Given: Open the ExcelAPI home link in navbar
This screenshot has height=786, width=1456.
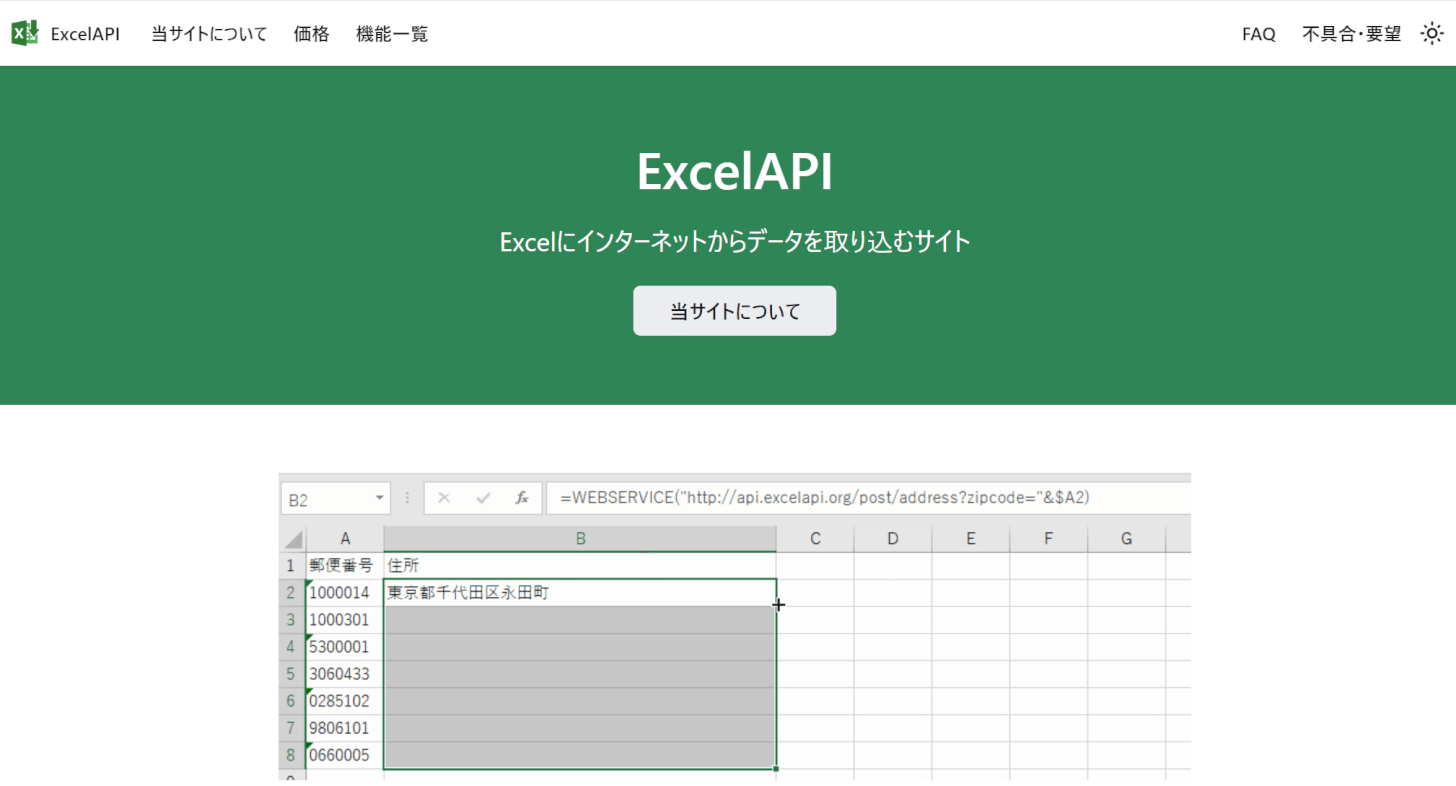Looking at the screenshot, I should point(85,34).
